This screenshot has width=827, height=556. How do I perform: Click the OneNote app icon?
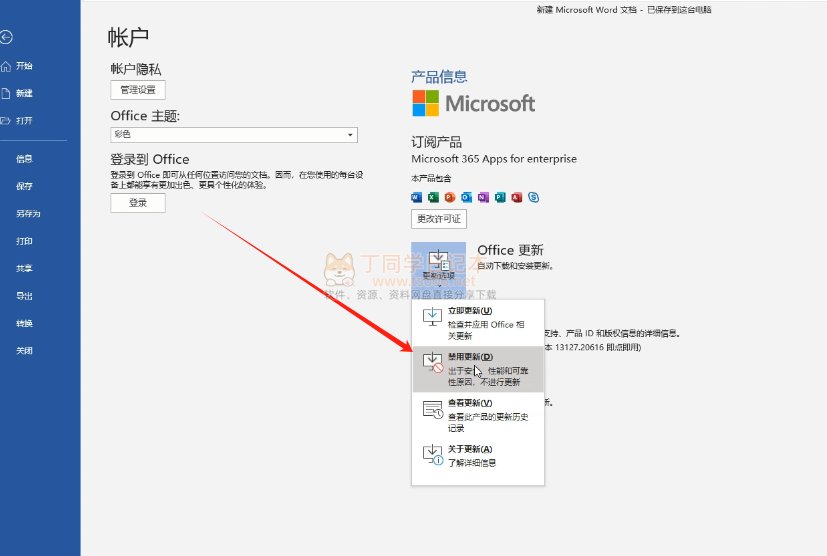tap(483, 197)
